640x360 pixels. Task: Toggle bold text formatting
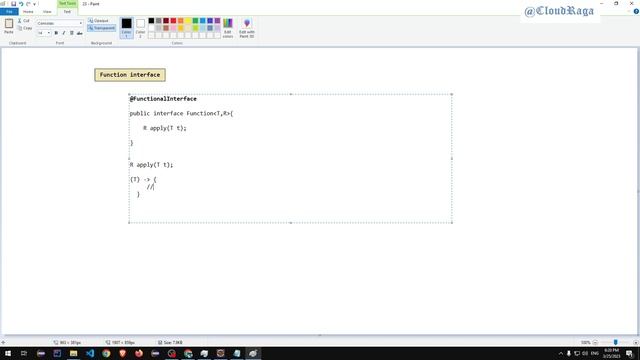56,33
